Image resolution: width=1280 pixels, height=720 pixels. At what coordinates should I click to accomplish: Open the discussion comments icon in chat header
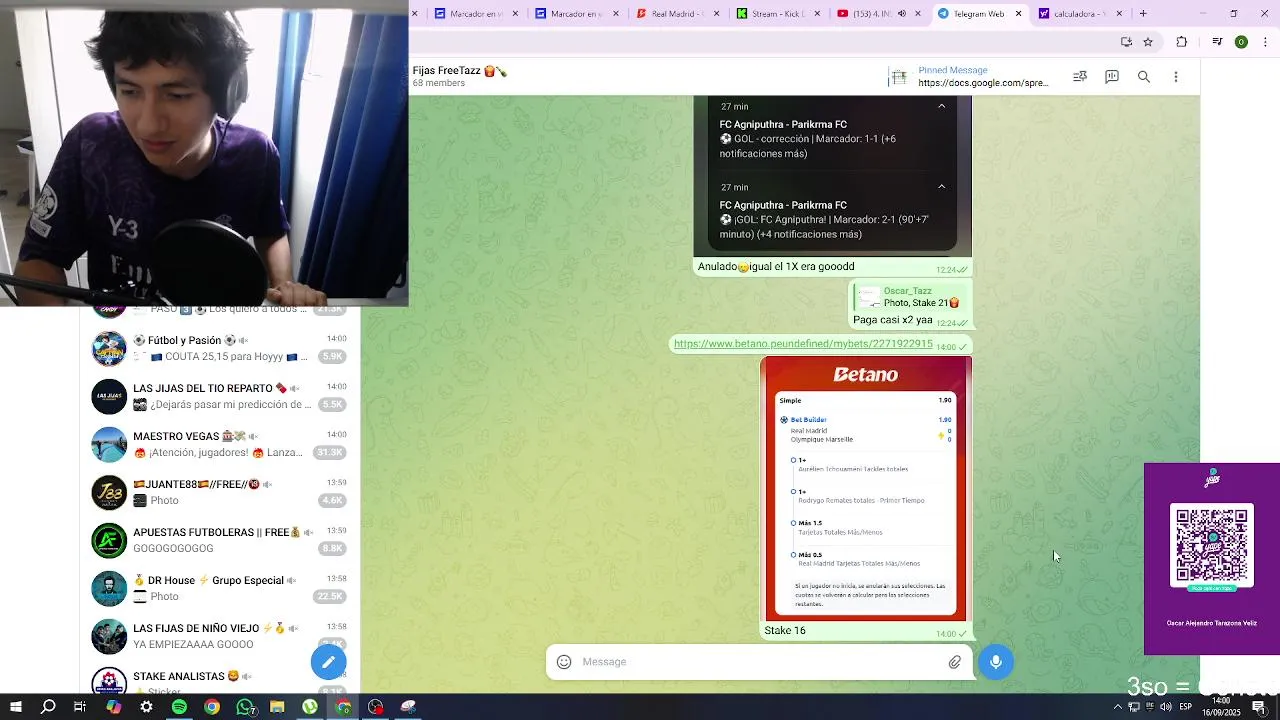click(1112, 77)
